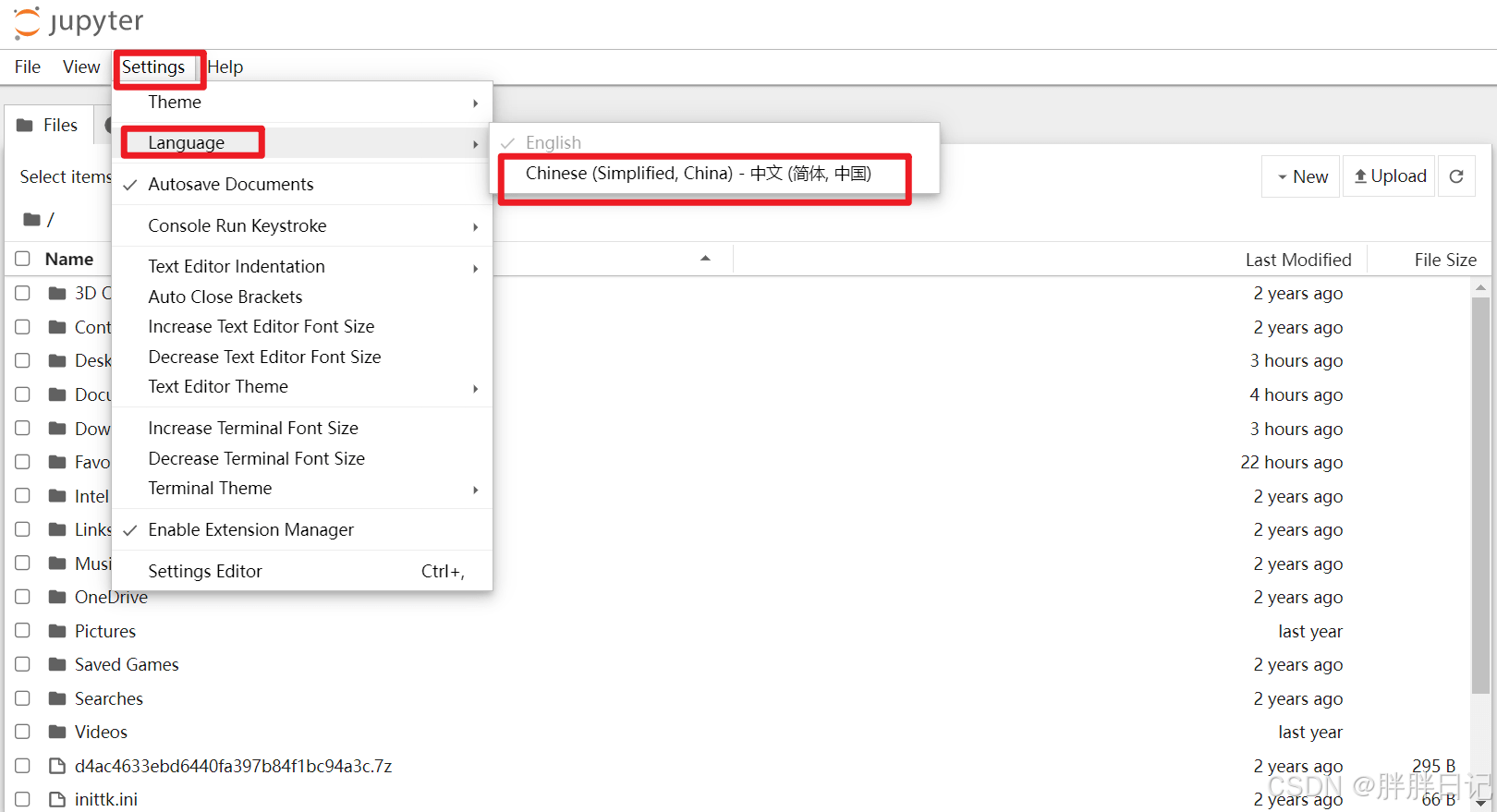Click the Links folder icon
The height and width of the screenshot is (812, 1497).
[57, 529]
